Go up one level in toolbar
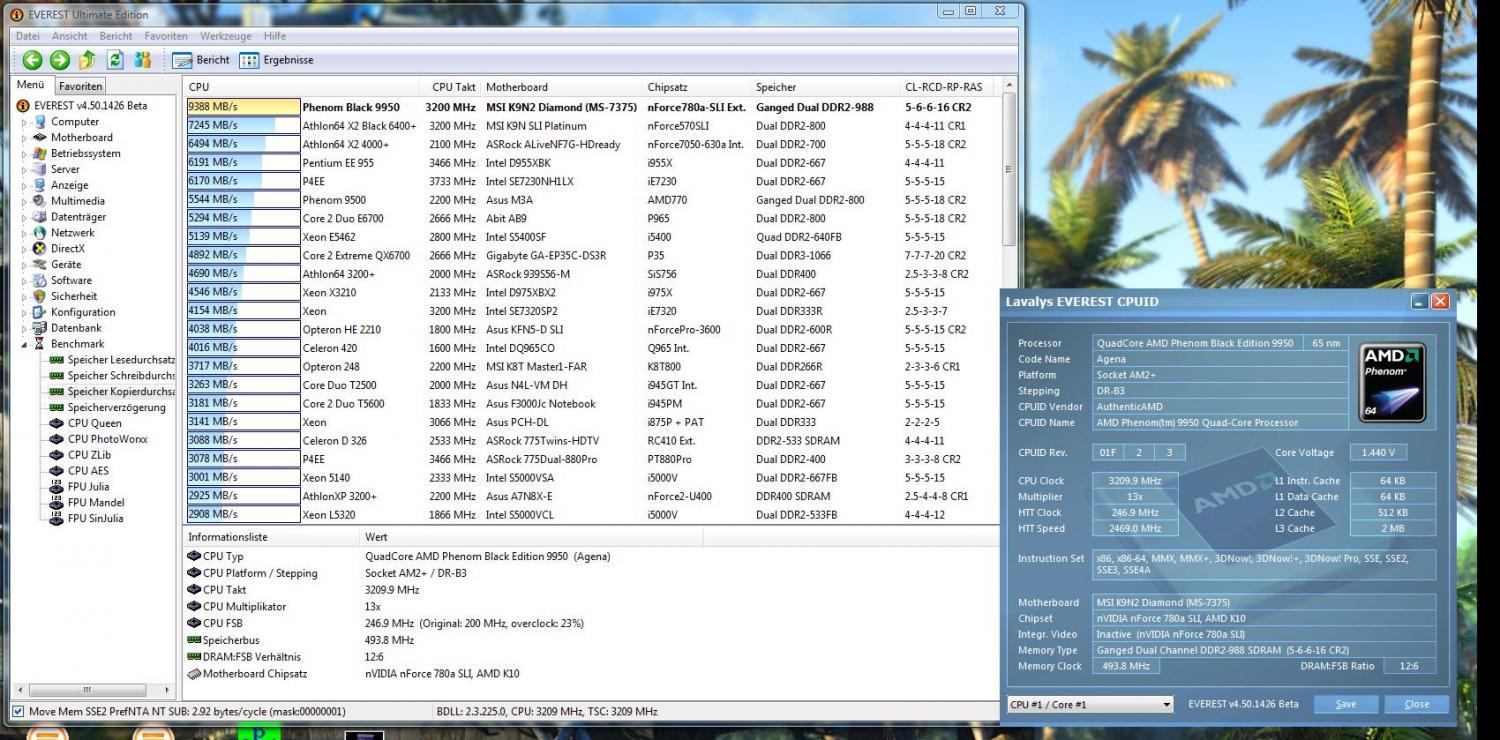The image size is (1500, 740). point(88,60)
